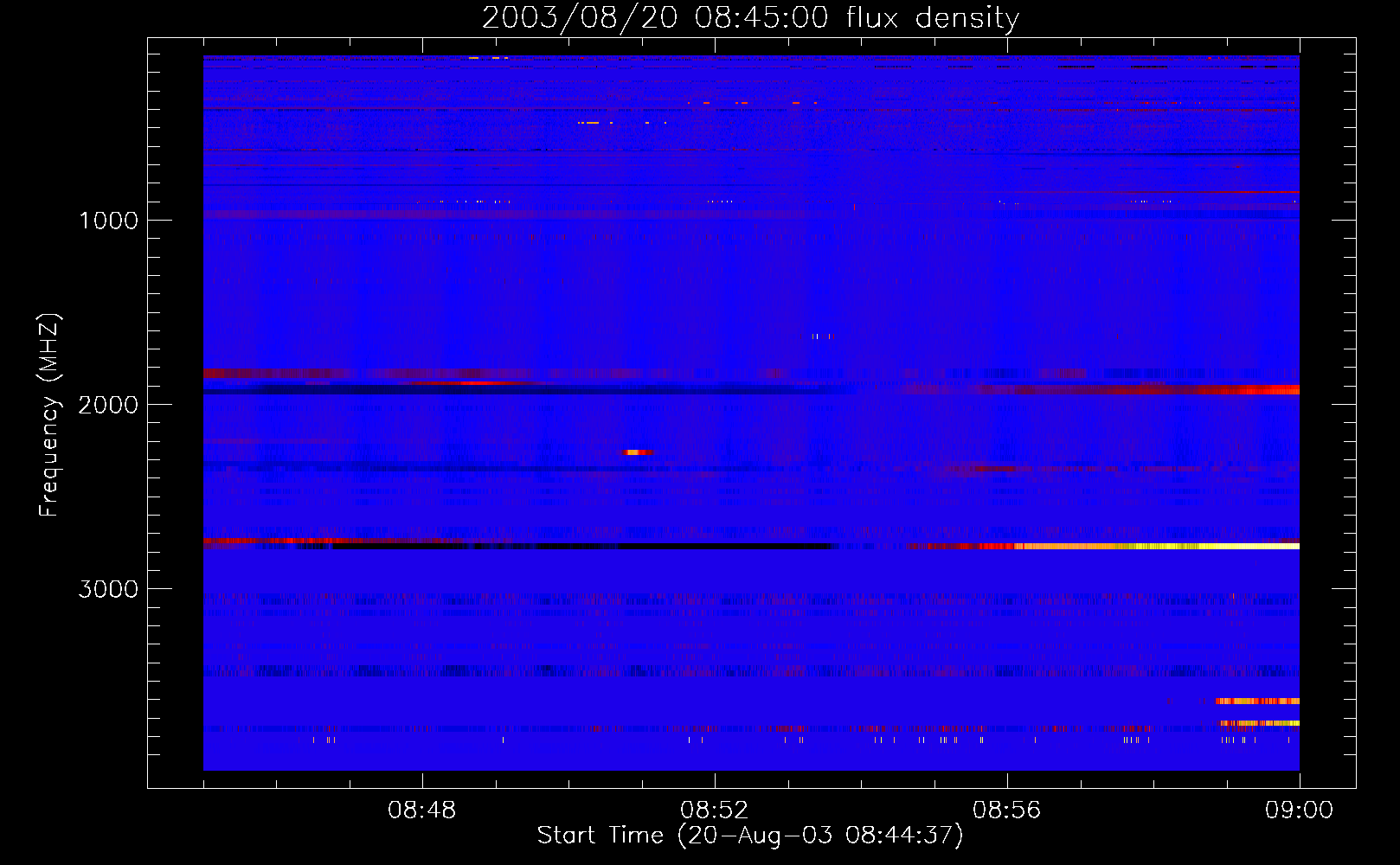Image resolution: width=1400 pixels, height=865 pixels.
Task: Click the 08:48 time tick label
Action: [422, 811]
